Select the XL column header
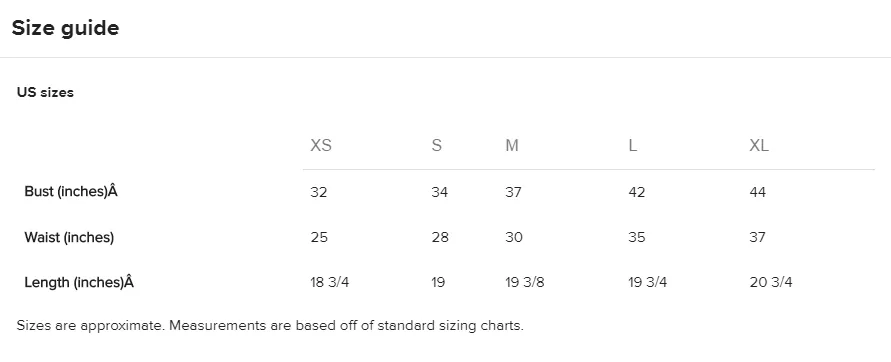 pyautogui.click(x=759, y=145)
